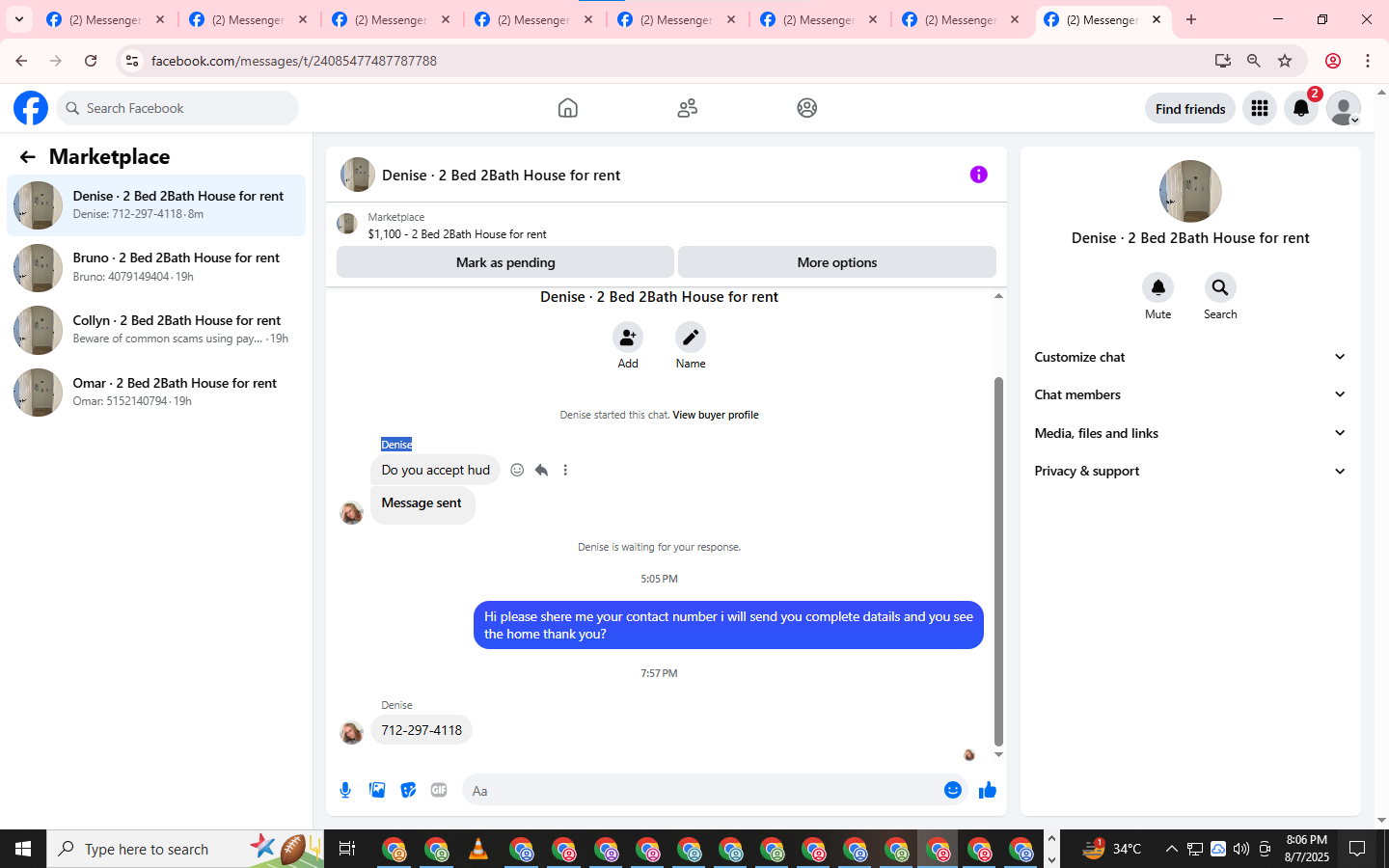Open browser zoom magnifier icon
Image resolution: width=1389 pixels, height=868 pixels.
(x=1254, y=61)
